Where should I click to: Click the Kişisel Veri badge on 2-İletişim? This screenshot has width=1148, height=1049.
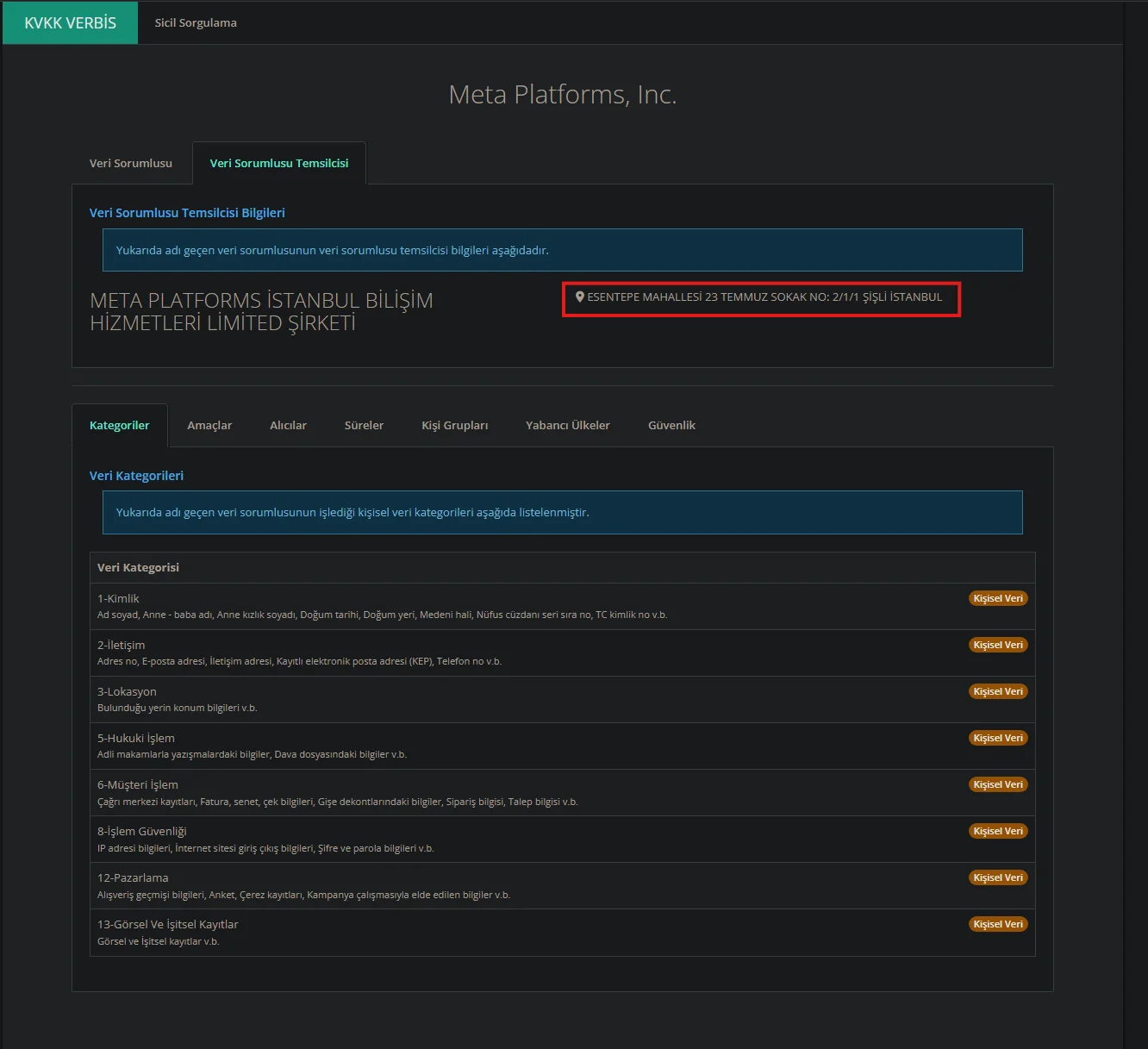coord(998,645)
